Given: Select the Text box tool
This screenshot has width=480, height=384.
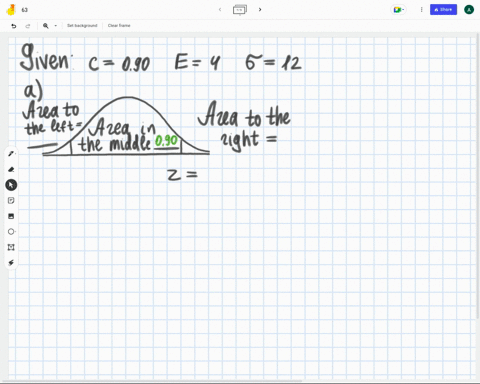Looking at the screenshot, I should pos(11,247).
